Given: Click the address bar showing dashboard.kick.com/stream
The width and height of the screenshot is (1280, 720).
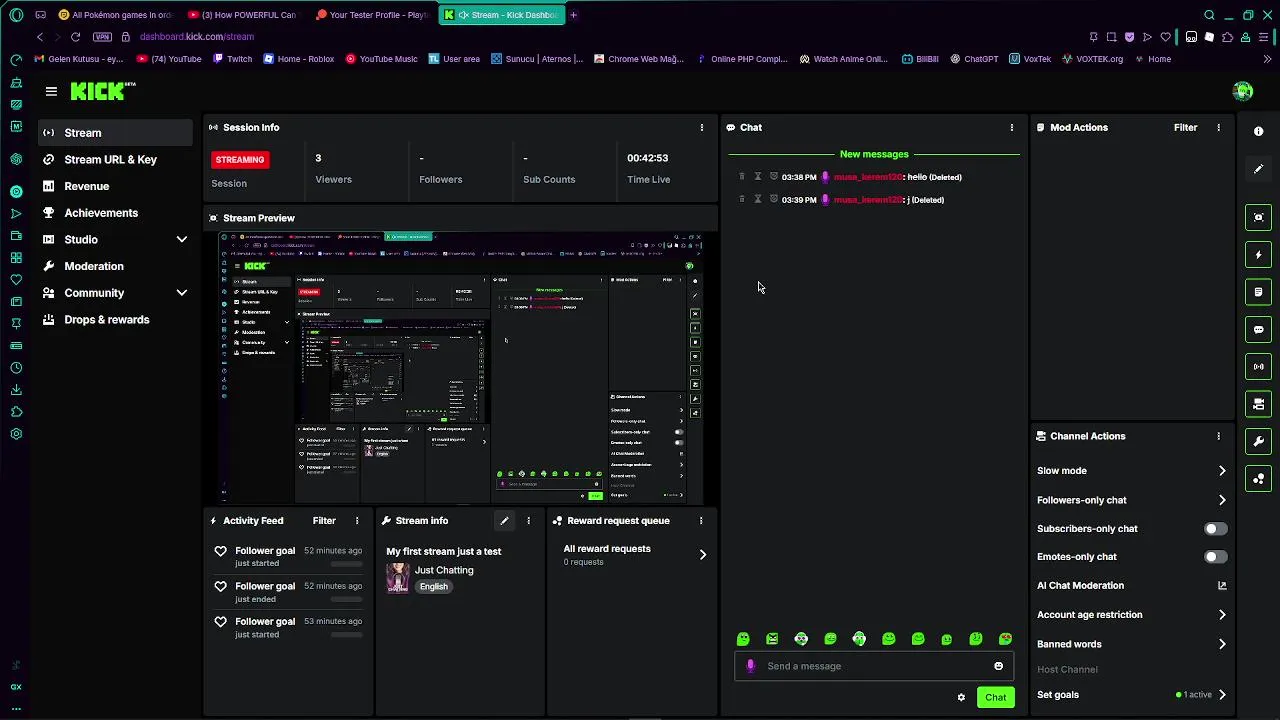Looking at the screenshot, I should click(196, 37).
